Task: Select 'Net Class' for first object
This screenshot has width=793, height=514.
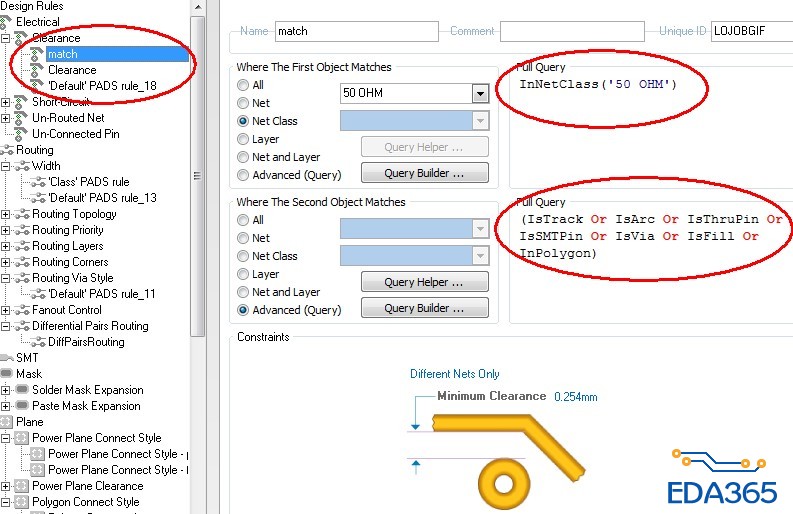Action: 243,121
